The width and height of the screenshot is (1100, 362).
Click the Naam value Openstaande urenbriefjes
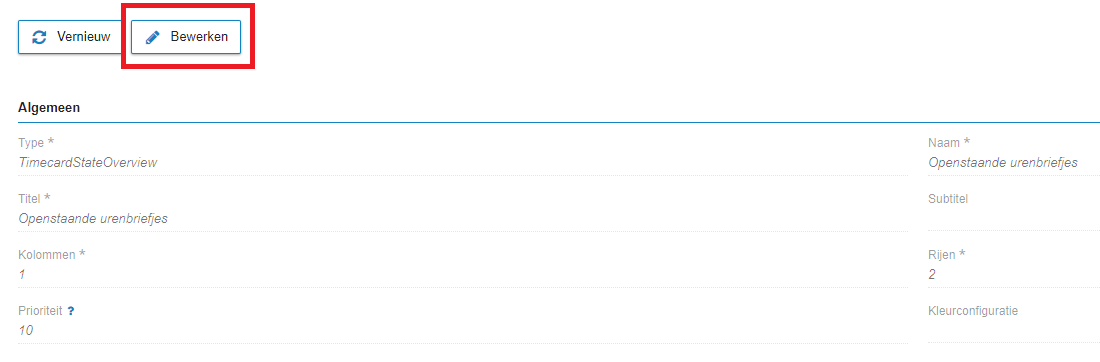tap(1002, 163)
